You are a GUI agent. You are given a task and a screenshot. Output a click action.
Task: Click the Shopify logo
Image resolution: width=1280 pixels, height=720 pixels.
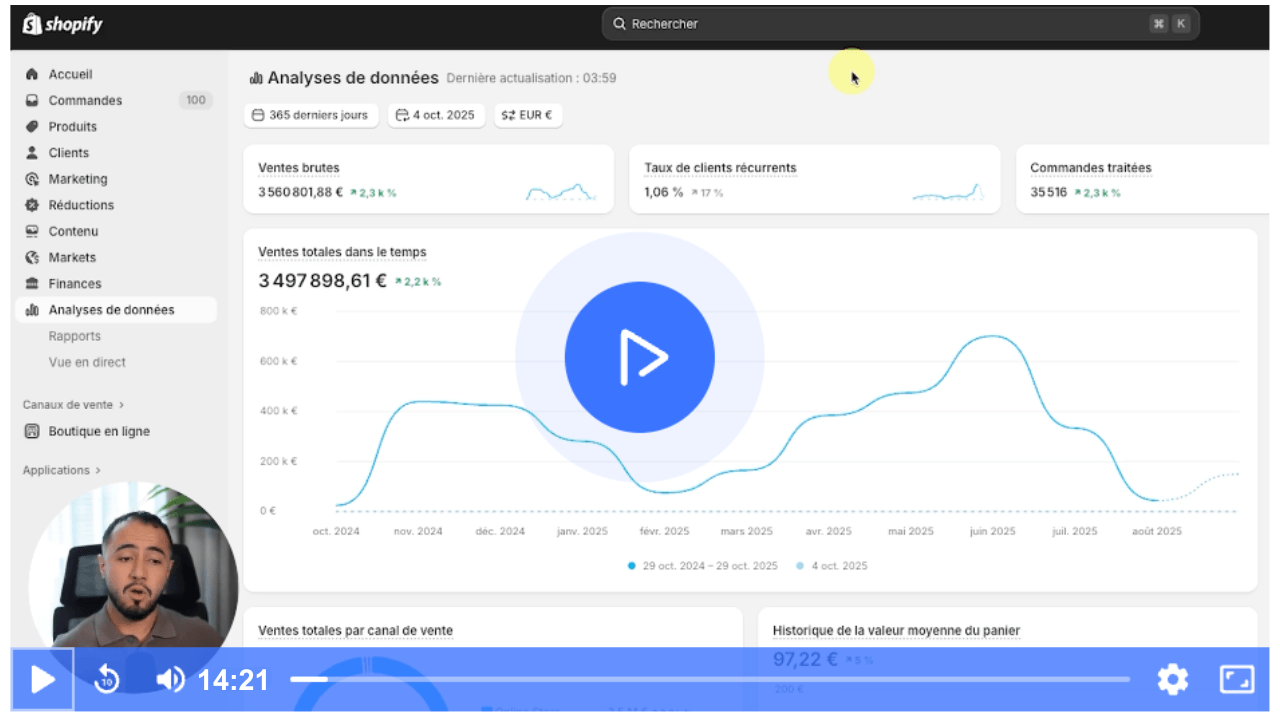tap(62, 24)
